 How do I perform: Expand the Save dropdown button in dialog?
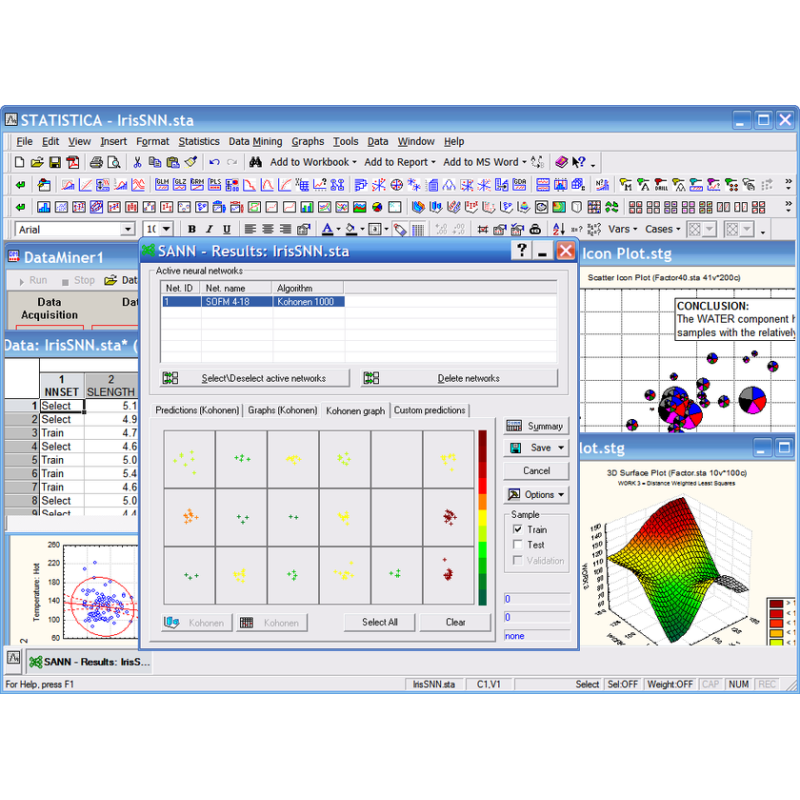pyautogui.click(x=562, y=449)
